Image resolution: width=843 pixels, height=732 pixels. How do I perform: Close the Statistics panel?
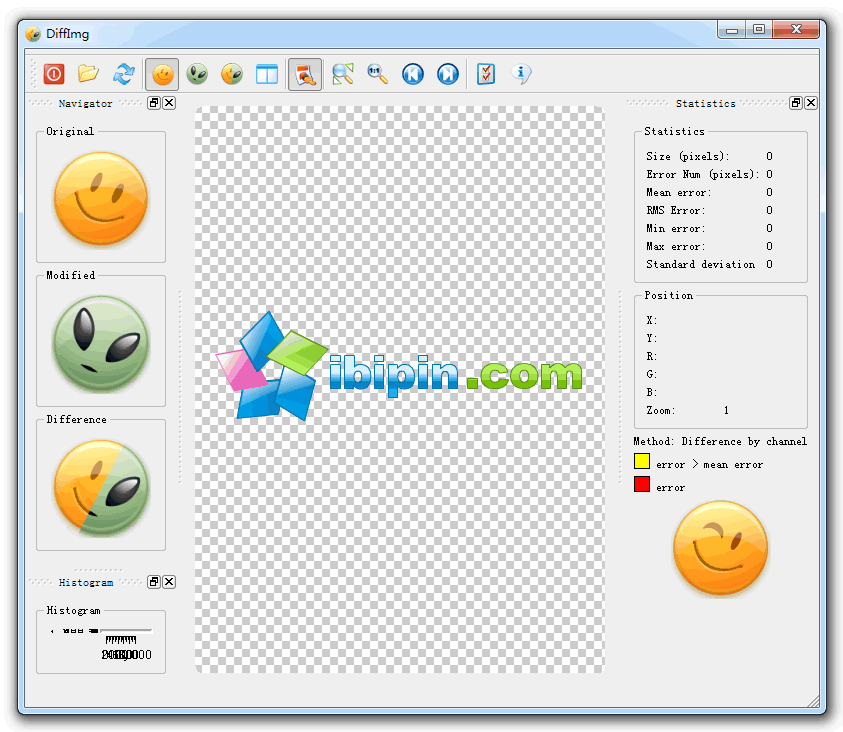coord(811,103)
